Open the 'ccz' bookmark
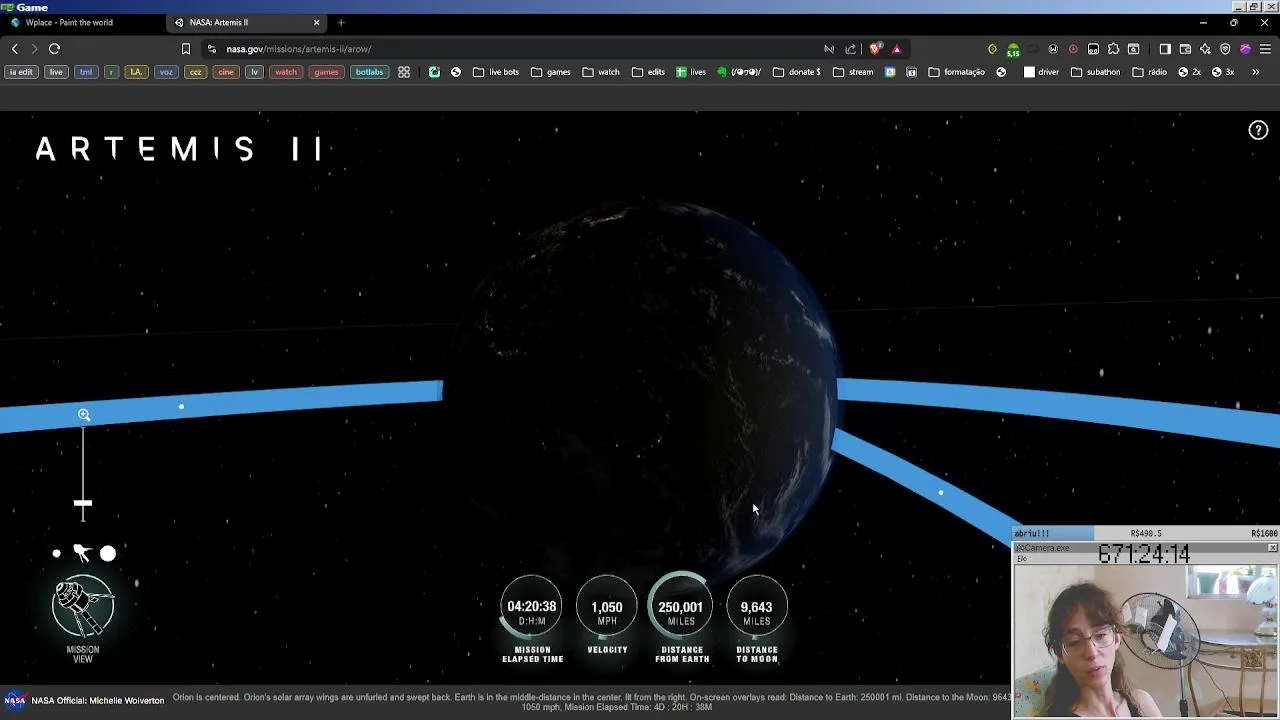Viewport: 1280px width, 720px height. coord(196,72)
